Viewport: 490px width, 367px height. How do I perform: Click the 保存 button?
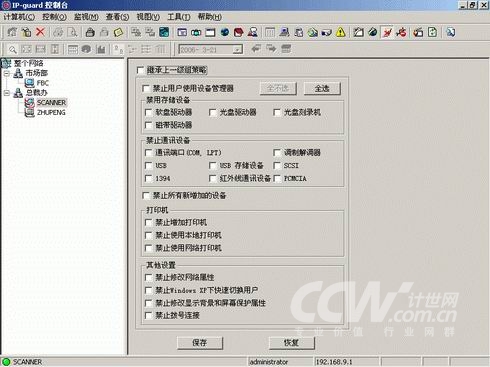pos(200,342)
